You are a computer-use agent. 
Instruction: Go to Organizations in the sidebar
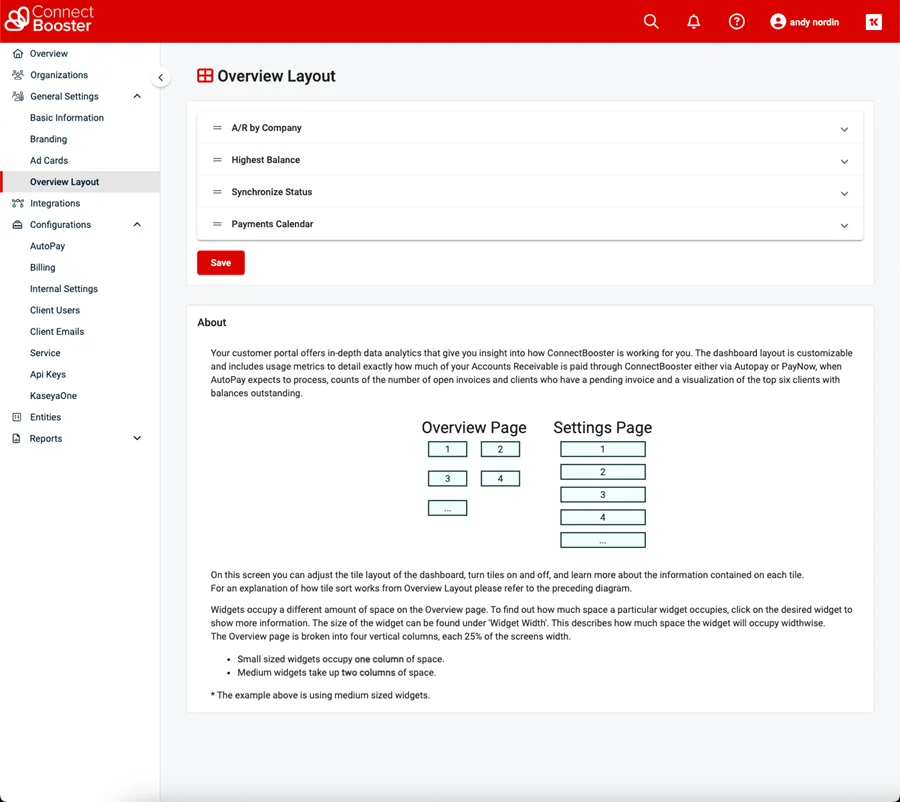click(58, 75)
